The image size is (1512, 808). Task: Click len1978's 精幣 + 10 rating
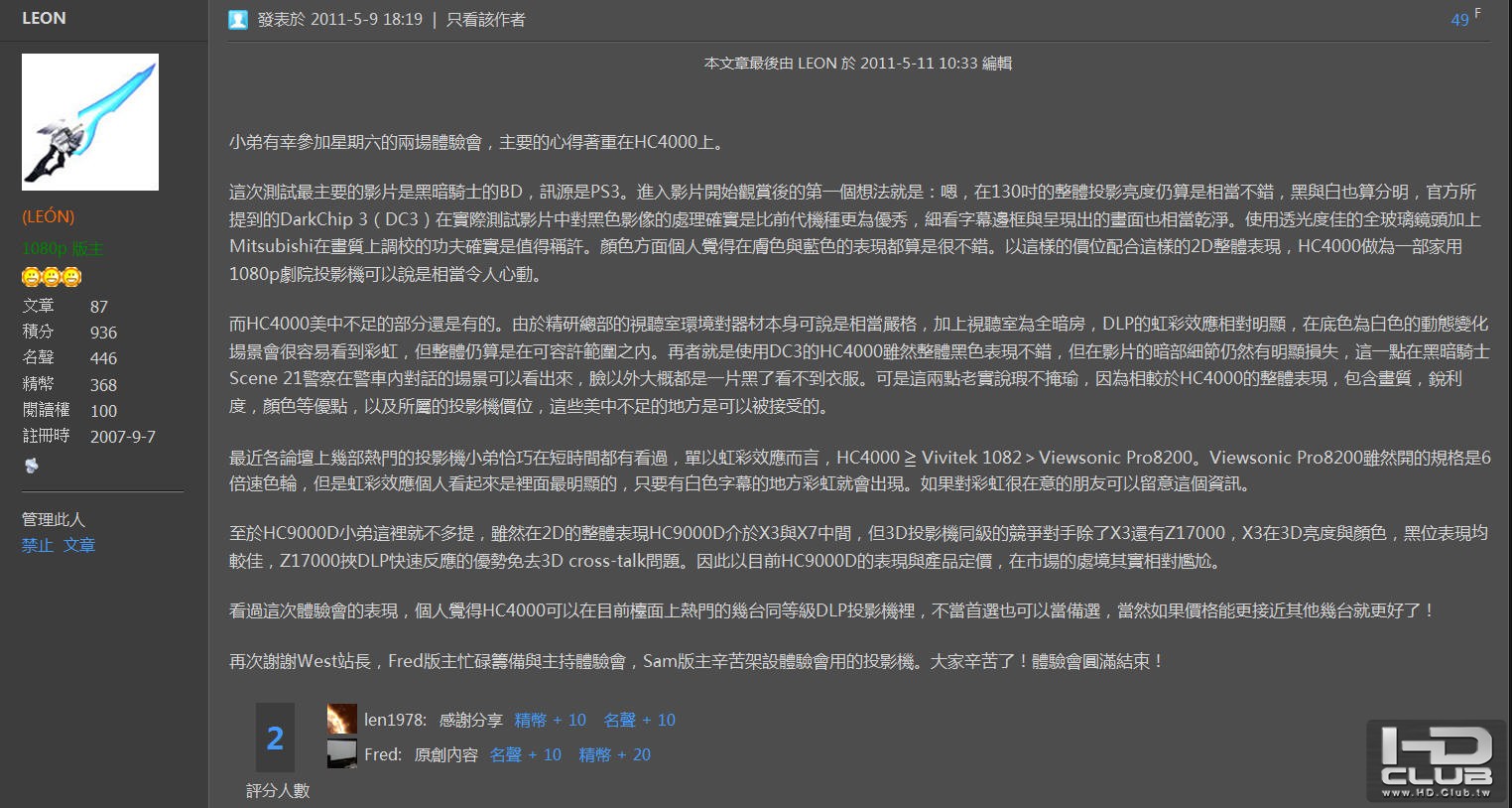[551, 720]
